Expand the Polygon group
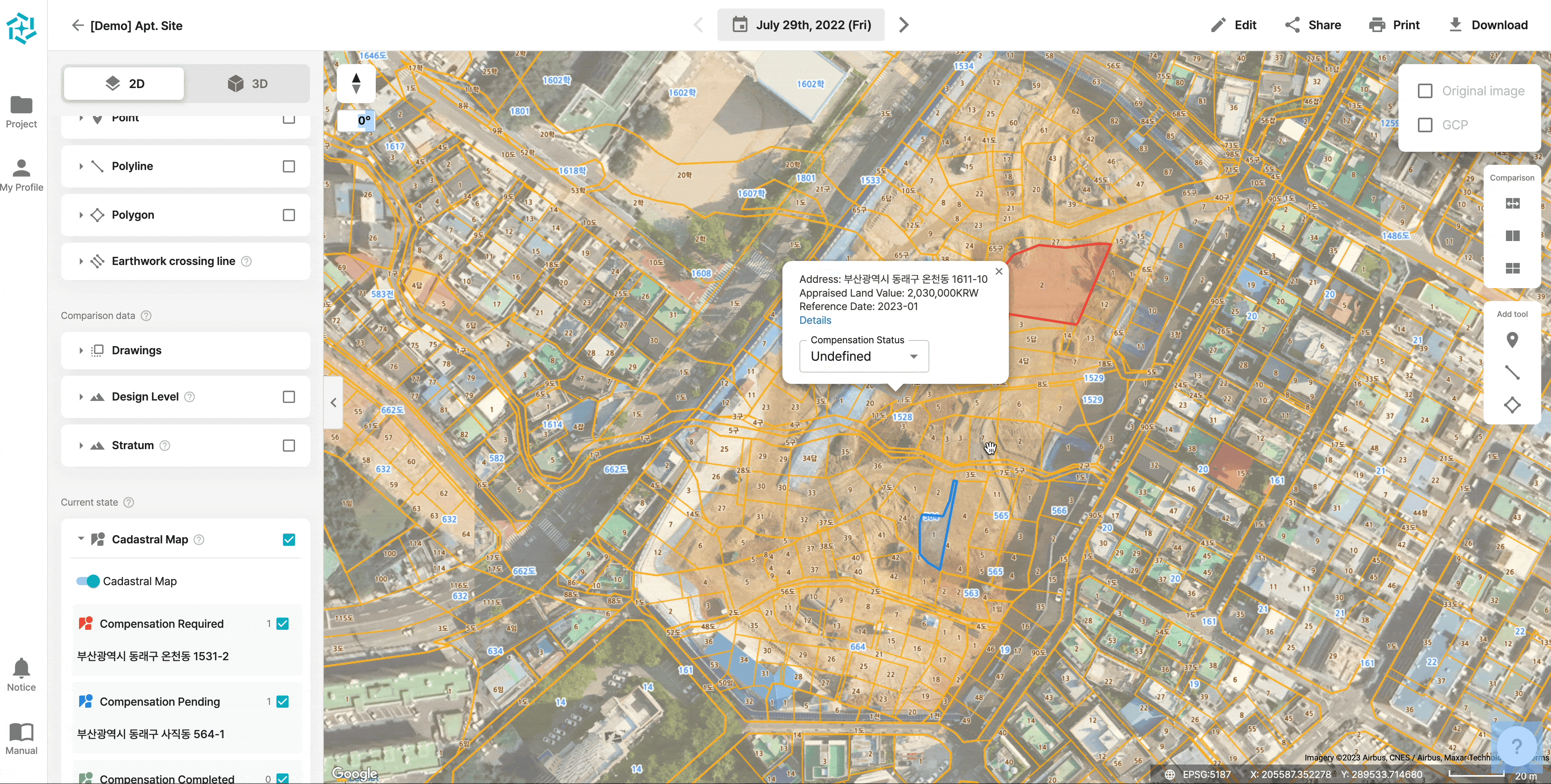This screenshot has width=1551, height=784. click(x=81, y=215)
